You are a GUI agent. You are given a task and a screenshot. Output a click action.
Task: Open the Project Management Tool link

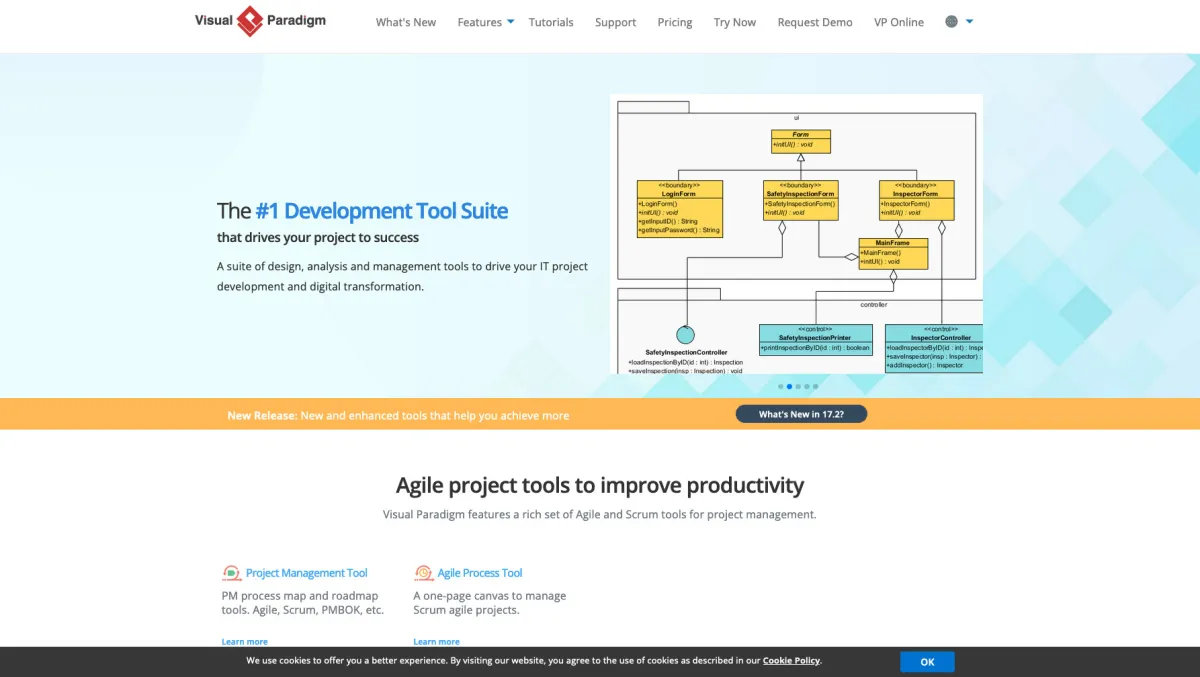(307, 573)
